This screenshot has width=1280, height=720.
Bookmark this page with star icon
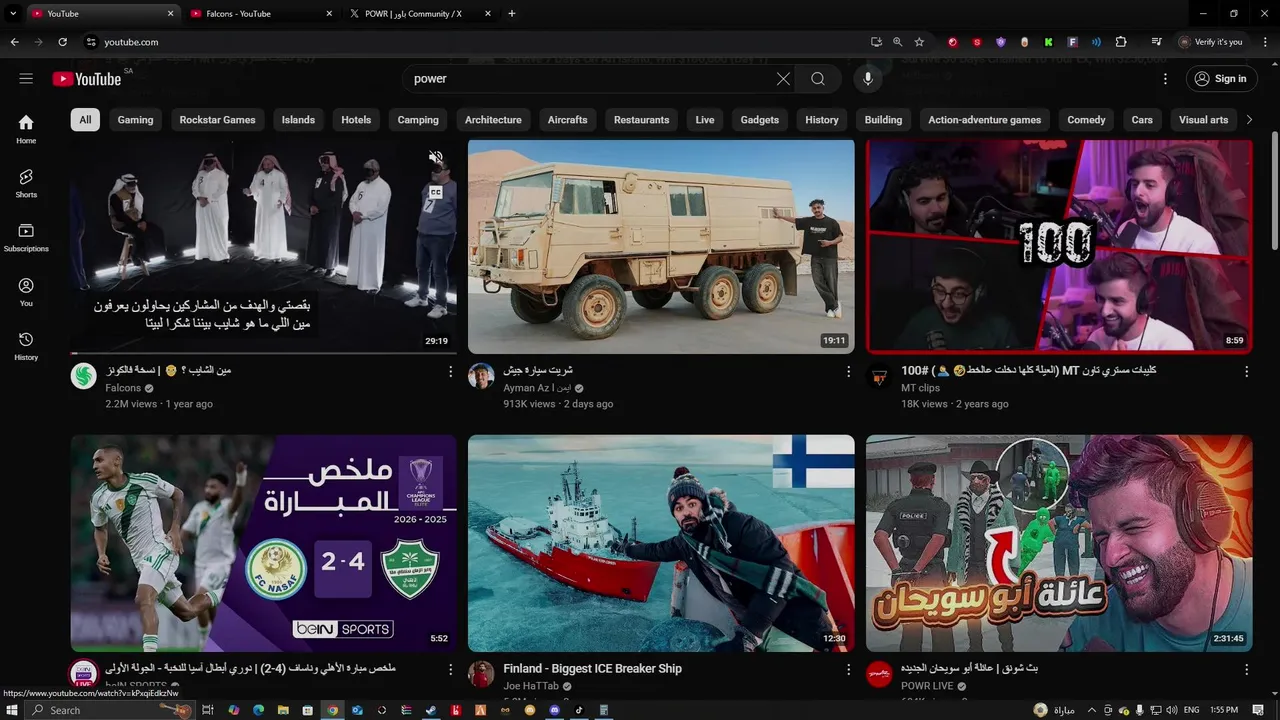point(919,42)
